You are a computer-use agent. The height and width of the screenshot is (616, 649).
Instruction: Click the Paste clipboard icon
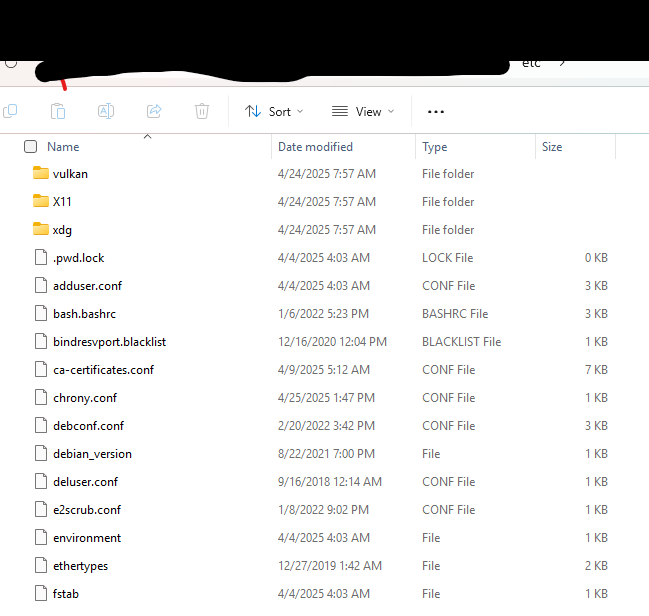[x=58, y=111]
